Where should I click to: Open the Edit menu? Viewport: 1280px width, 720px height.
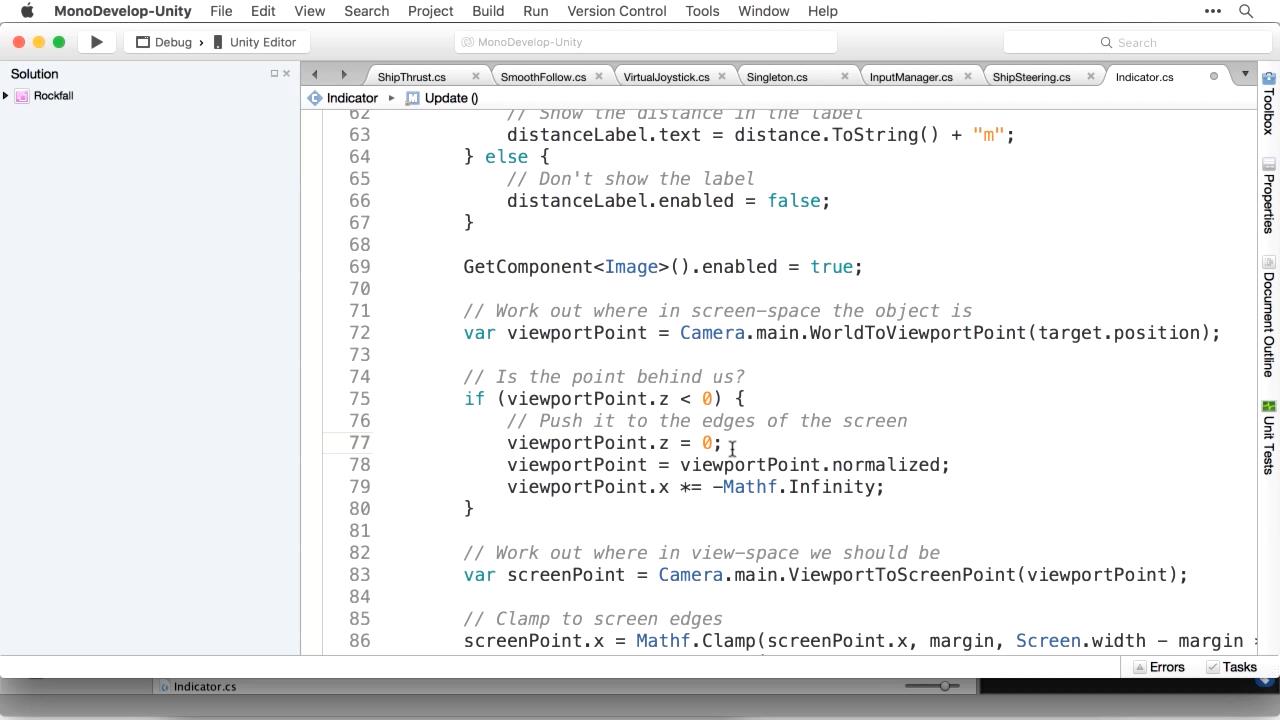[x=263, y=11]
